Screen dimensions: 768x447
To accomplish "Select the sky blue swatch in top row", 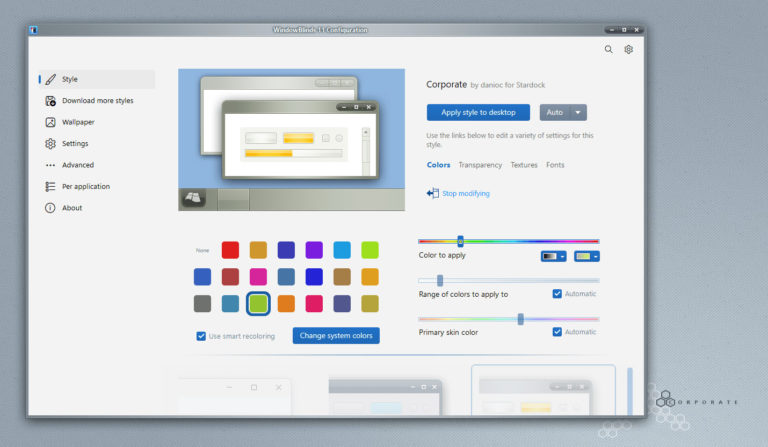I will pos(342,250).
